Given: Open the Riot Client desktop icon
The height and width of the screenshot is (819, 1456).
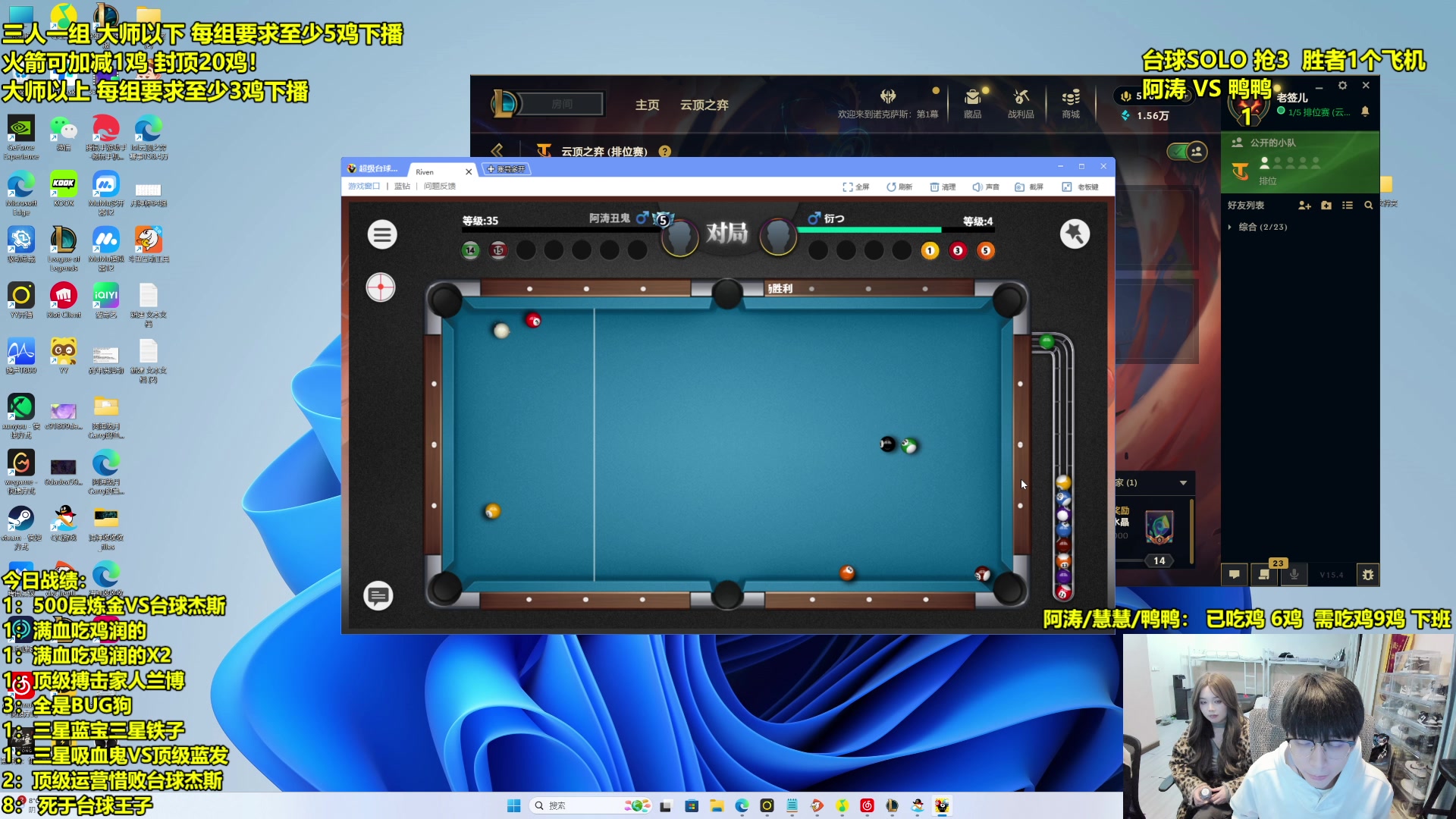Looking at the screenshot, I should point(64,300).
